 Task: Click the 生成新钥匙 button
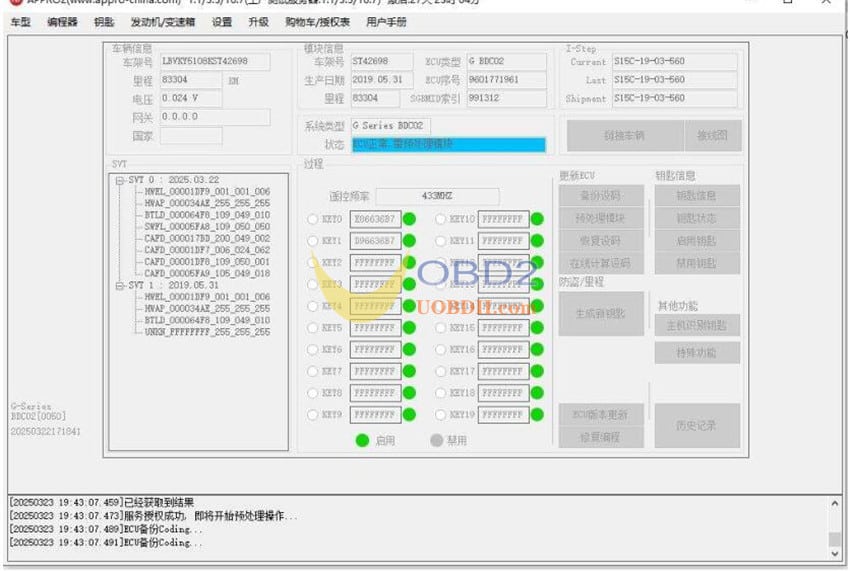[x=601, y=314]
